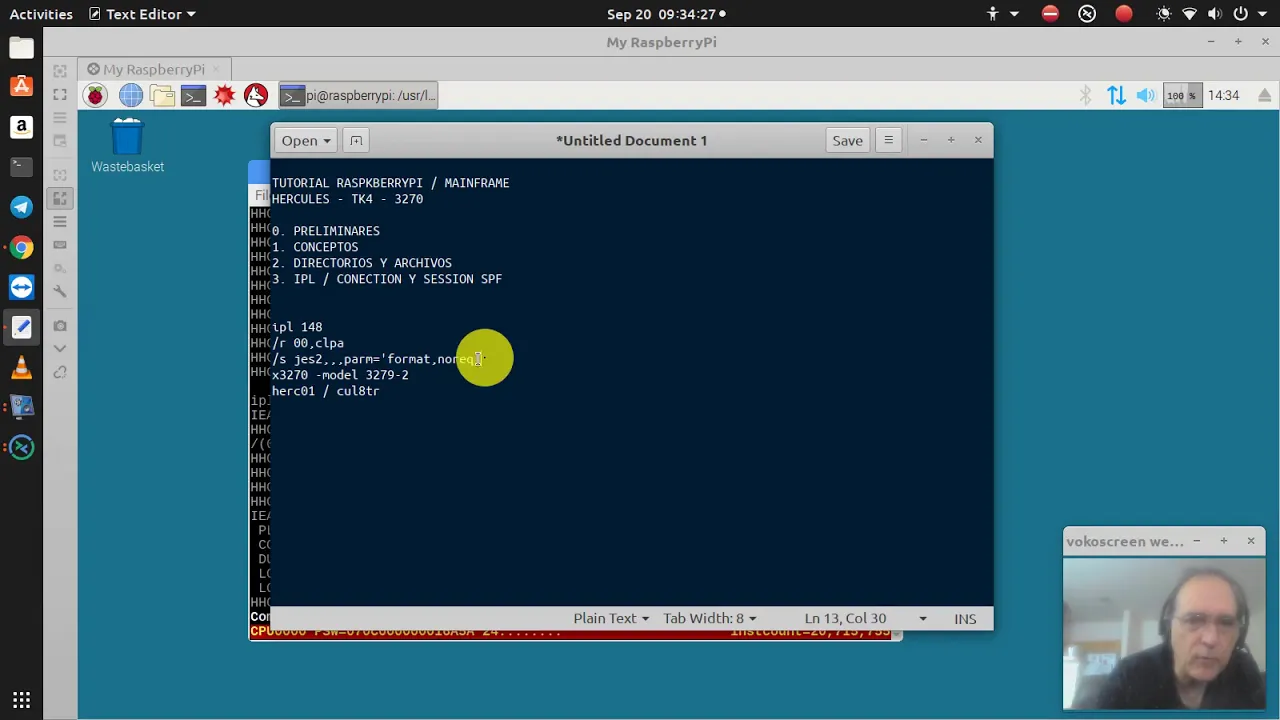Open the Plain Text language dropdown

pyautogui.click(x=611, y=618)
